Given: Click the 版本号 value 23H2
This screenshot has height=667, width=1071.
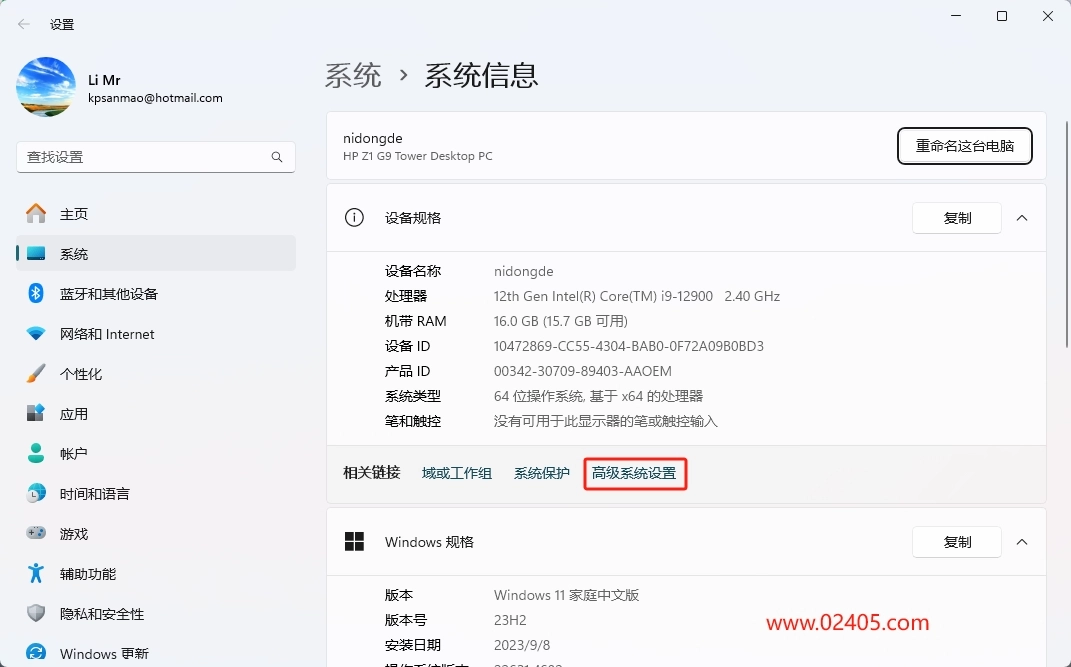Looking at the screenshot, I should coord(510,621).
